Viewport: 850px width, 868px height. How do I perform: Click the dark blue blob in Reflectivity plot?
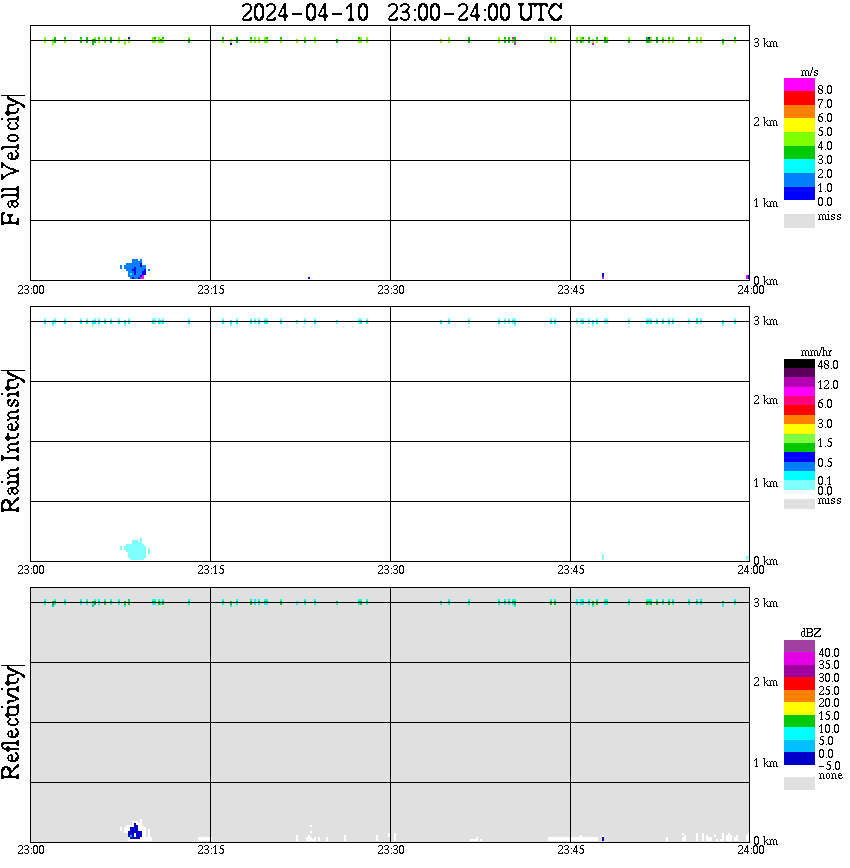[x=135, y=831]
